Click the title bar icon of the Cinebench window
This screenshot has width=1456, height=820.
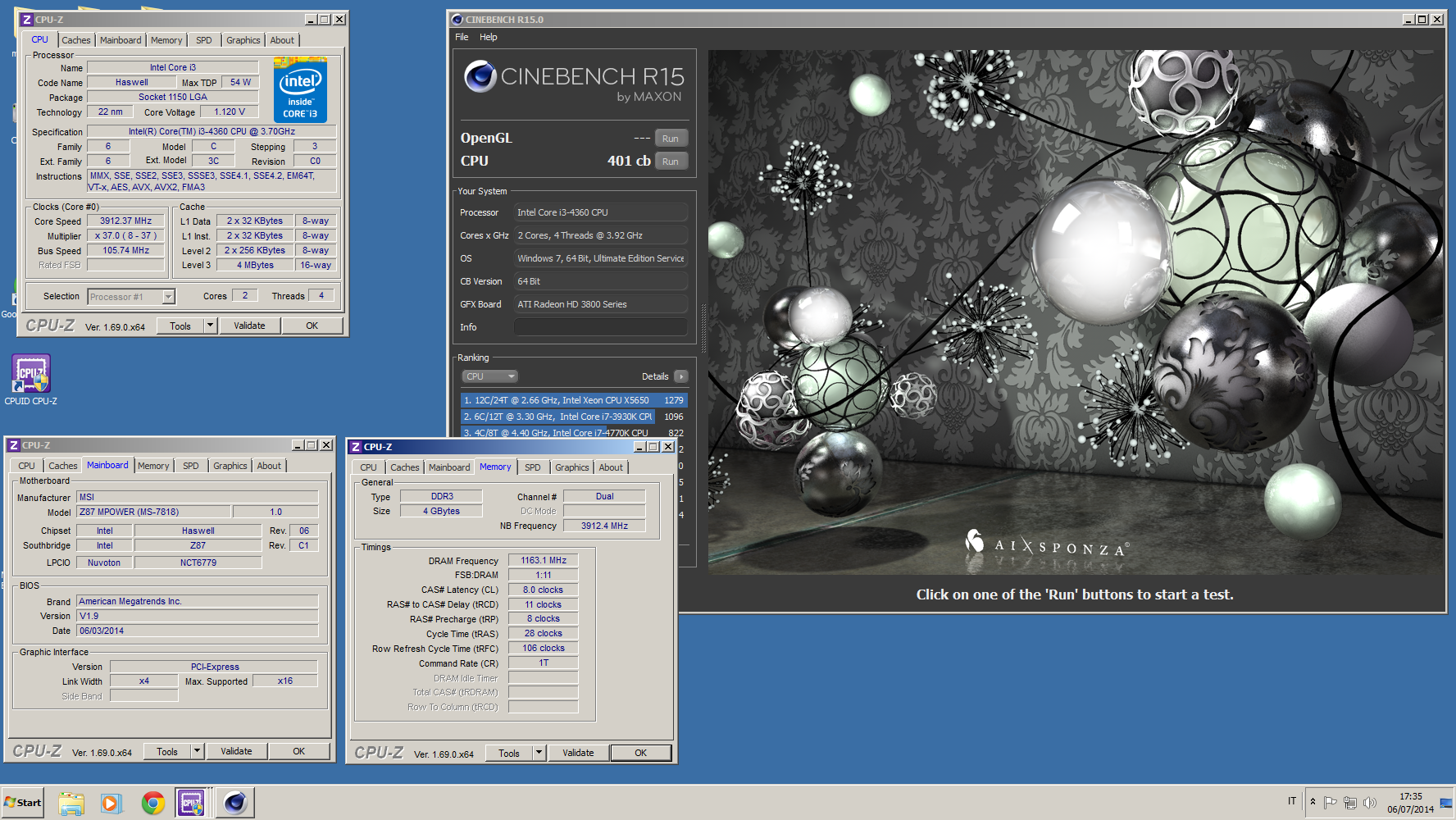(457, 20)
